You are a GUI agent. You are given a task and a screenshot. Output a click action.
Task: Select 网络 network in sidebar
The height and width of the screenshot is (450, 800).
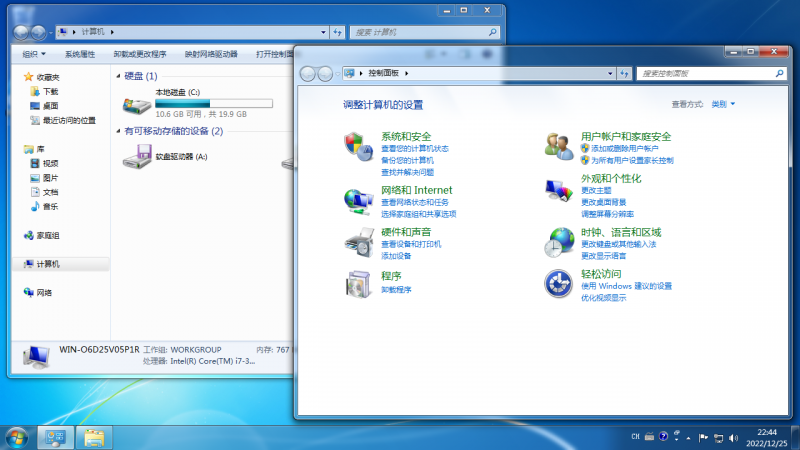pos(38,292)
